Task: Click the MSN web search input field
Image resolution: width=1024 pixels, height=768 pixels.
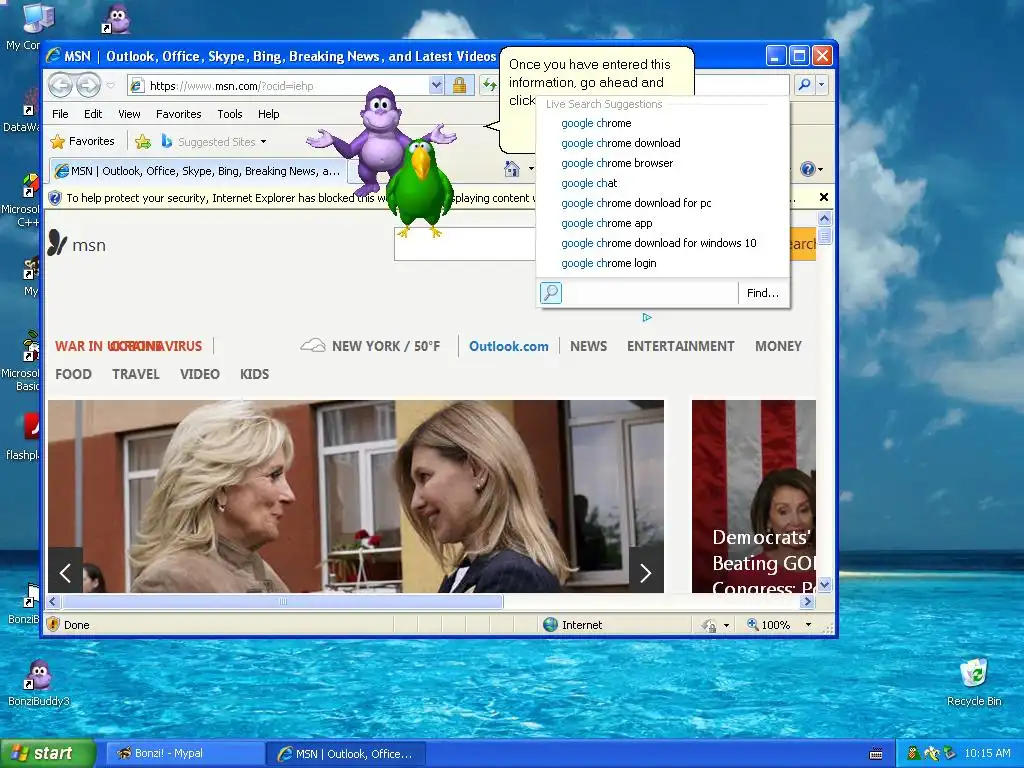Action: pos(464,244)
